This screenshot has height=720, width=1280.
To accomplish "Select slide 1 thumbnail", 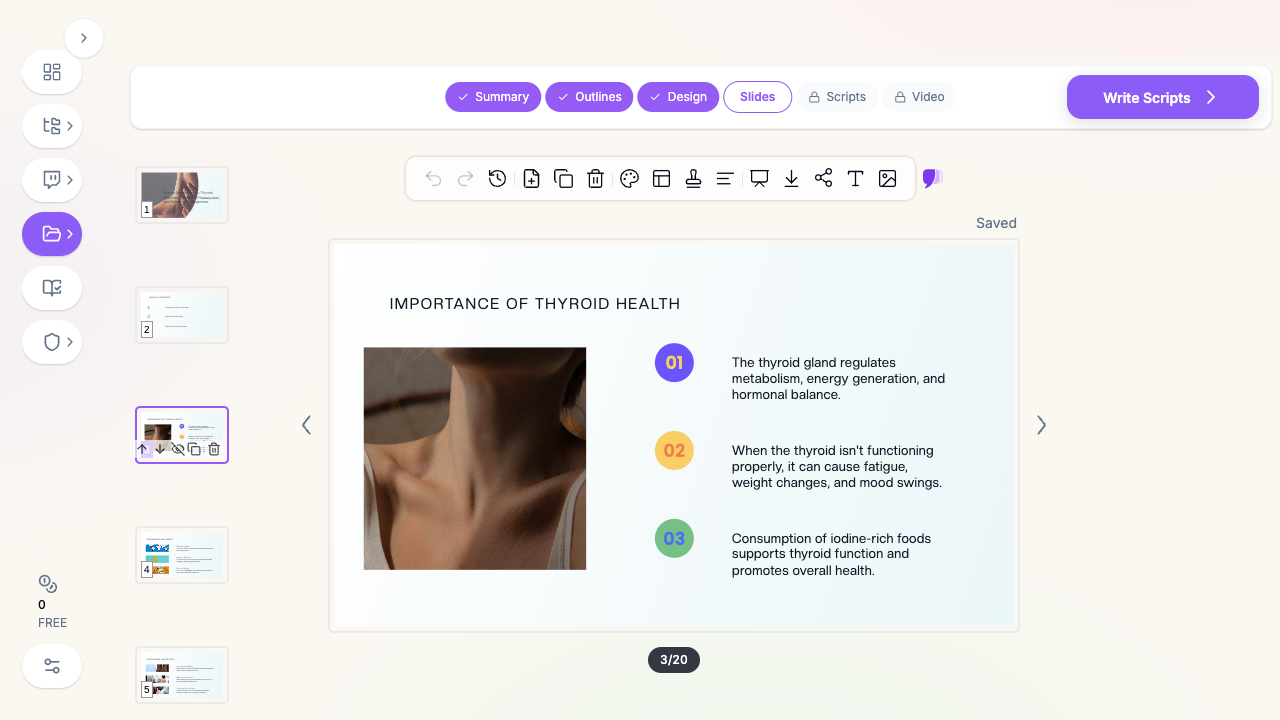I will 182,195.
